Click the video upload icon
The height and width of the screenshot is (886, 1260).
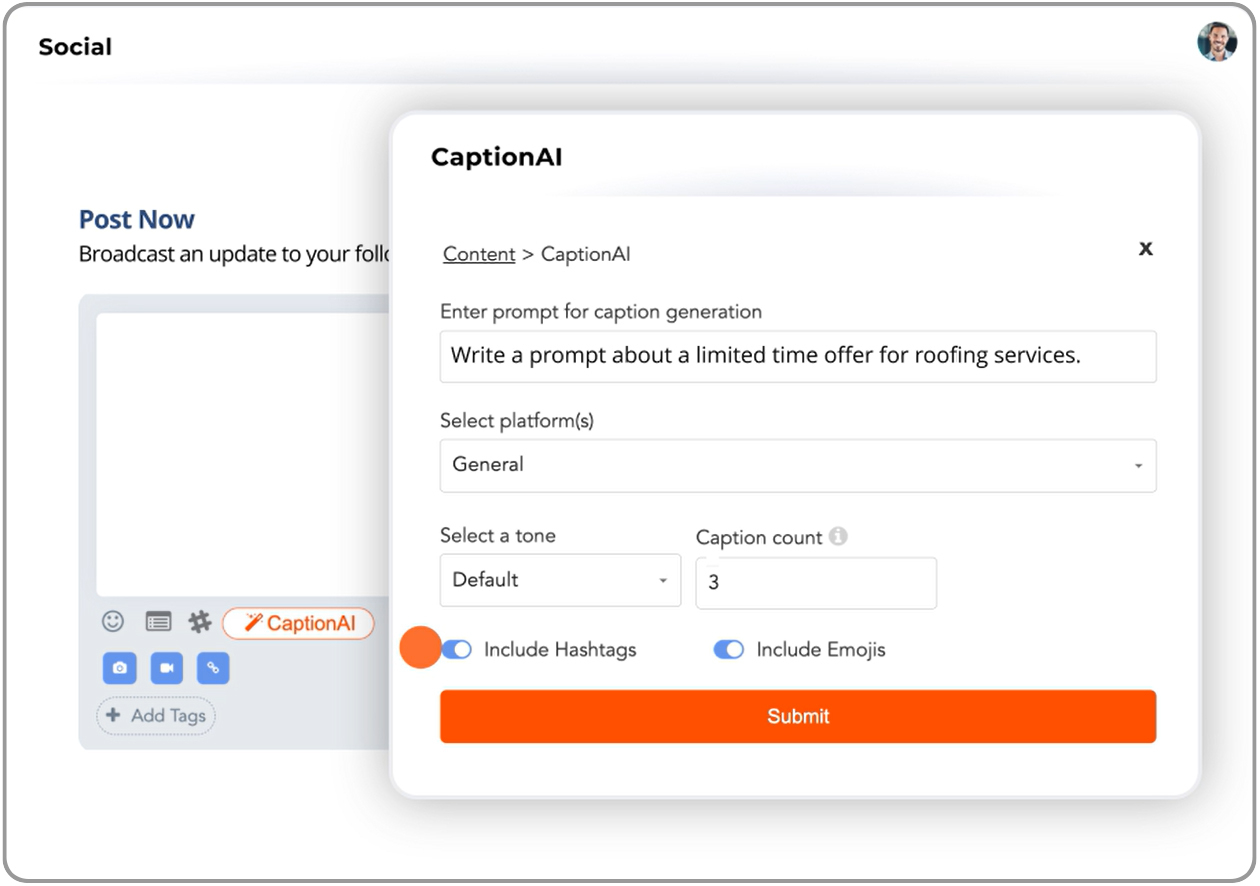tap(167, 668)
